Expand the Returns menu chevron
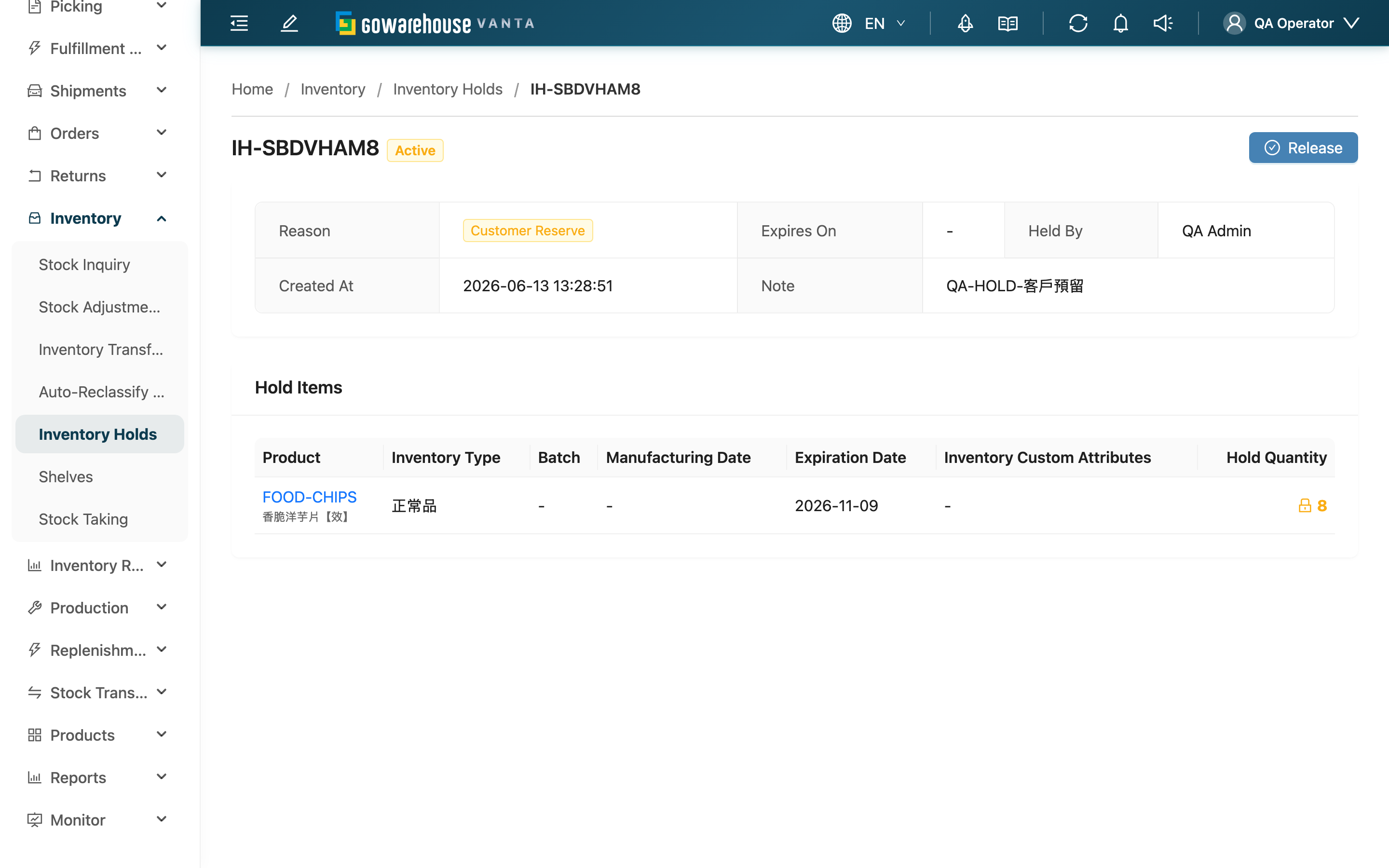1389x868 pixels. point(161,175)
